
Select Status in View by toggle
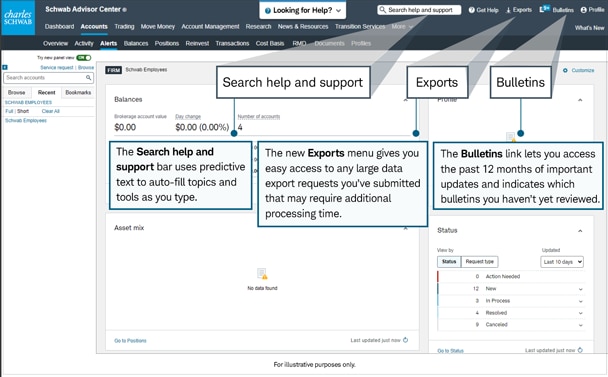click(449, 261)
